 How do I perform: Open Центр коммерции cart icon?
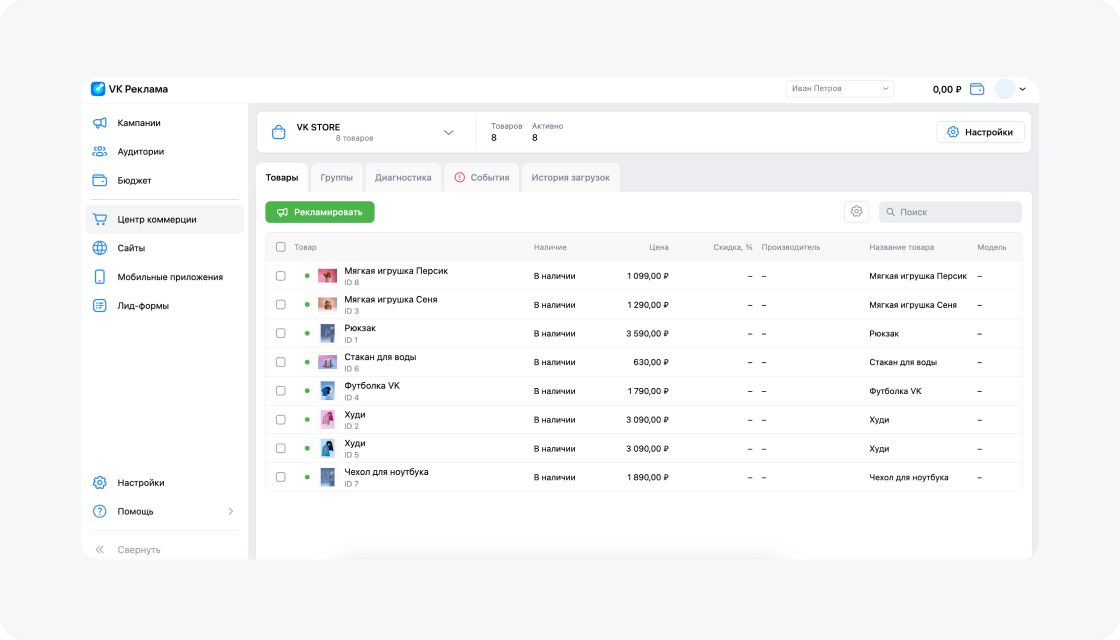[x=100, y=219]
